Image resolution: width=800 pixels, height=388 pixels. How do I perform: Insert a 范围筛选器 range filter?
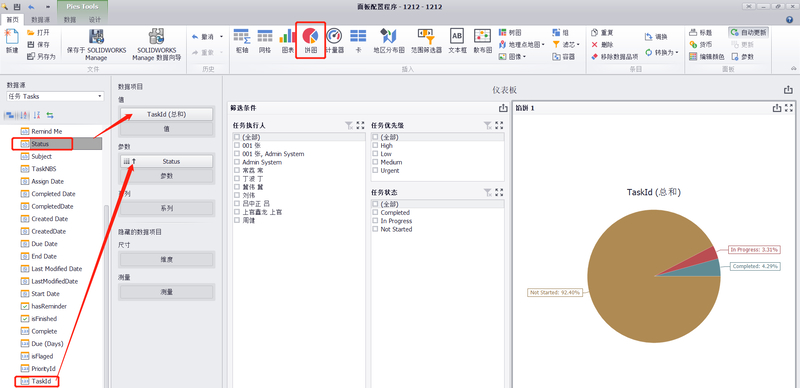point(426,41)
